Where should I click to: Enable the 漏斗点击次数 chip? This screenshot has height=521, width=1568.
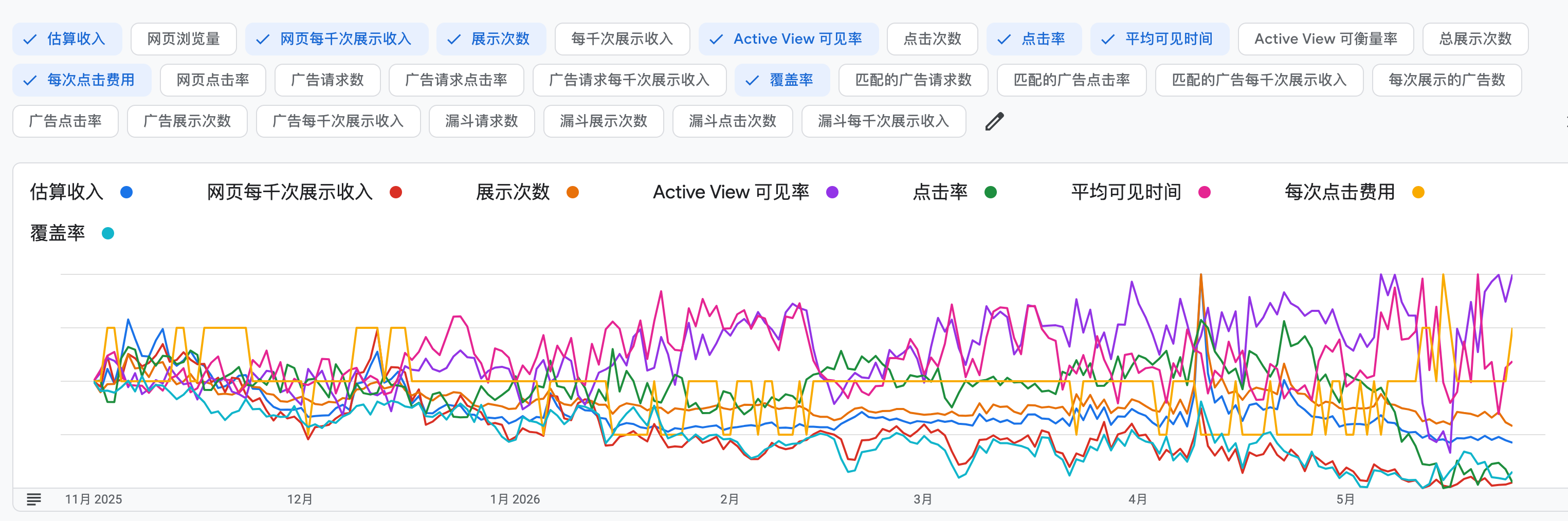point(733,121)
